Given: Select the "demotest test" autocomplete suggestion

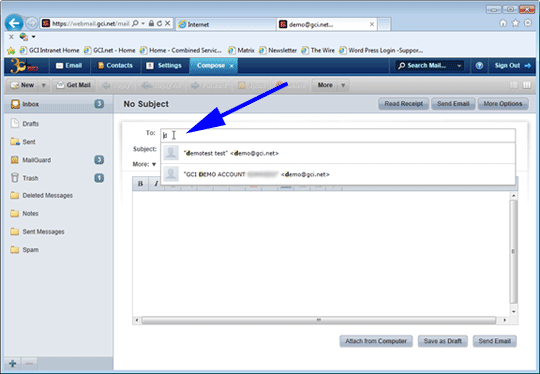Looking at the screenshot, I should (x=338, y=153).
